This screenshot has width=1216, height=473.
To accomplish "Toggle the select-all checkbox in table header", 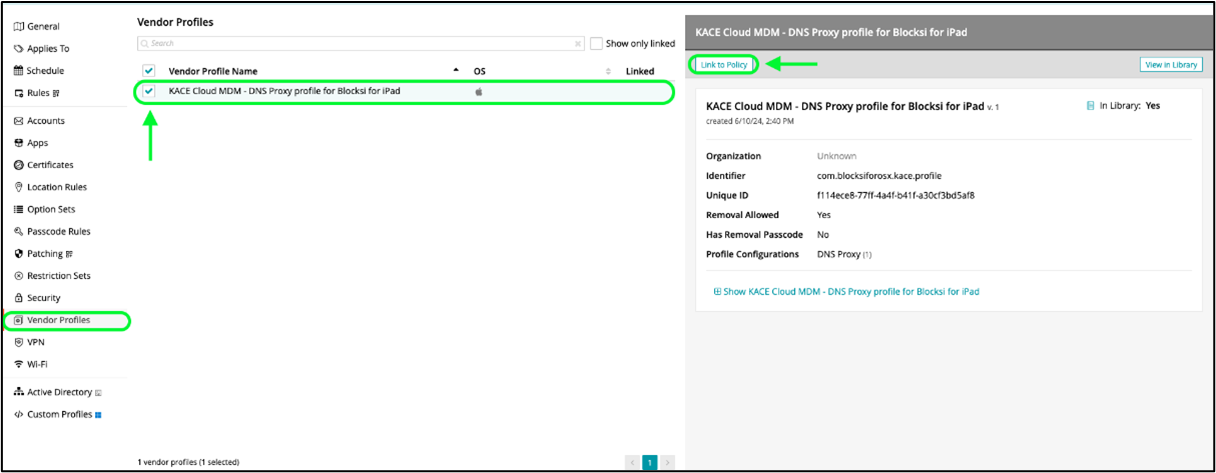I will coord(149,71).
